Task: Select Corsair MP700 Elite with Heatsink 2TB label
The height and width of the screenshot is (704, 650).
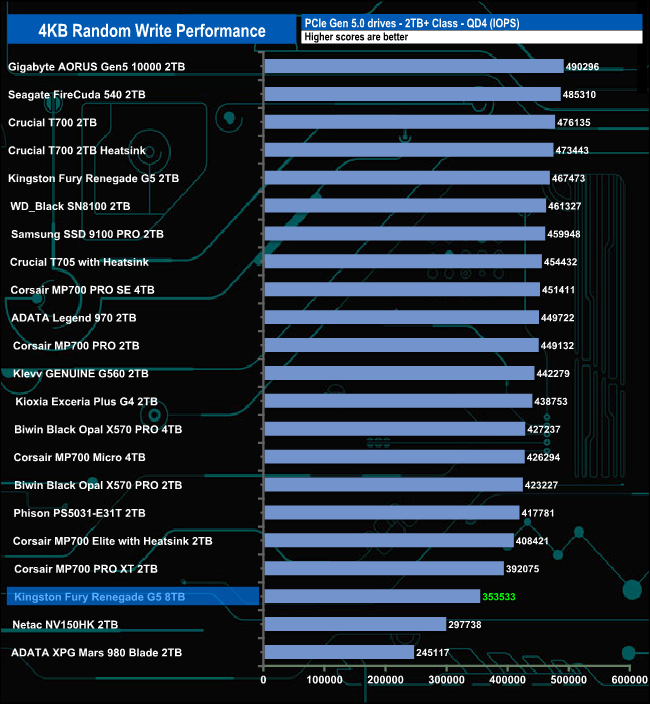Action: 113,541
